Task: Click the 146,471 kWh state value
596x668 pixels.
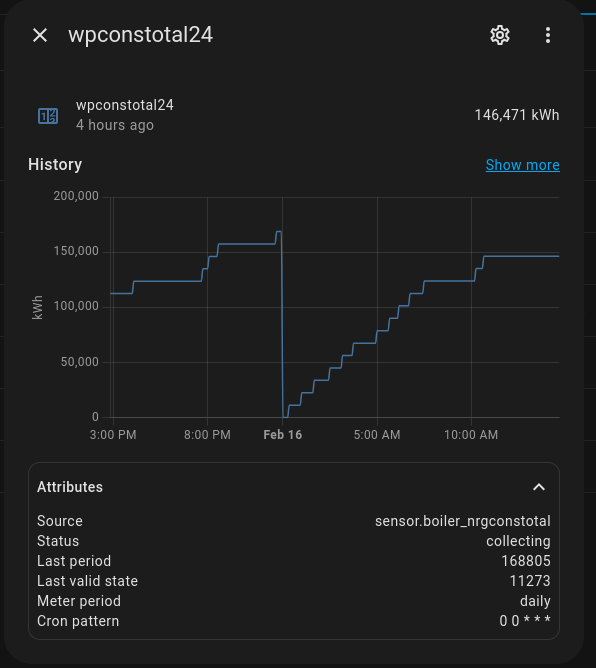Action: [x=517, y=115]
